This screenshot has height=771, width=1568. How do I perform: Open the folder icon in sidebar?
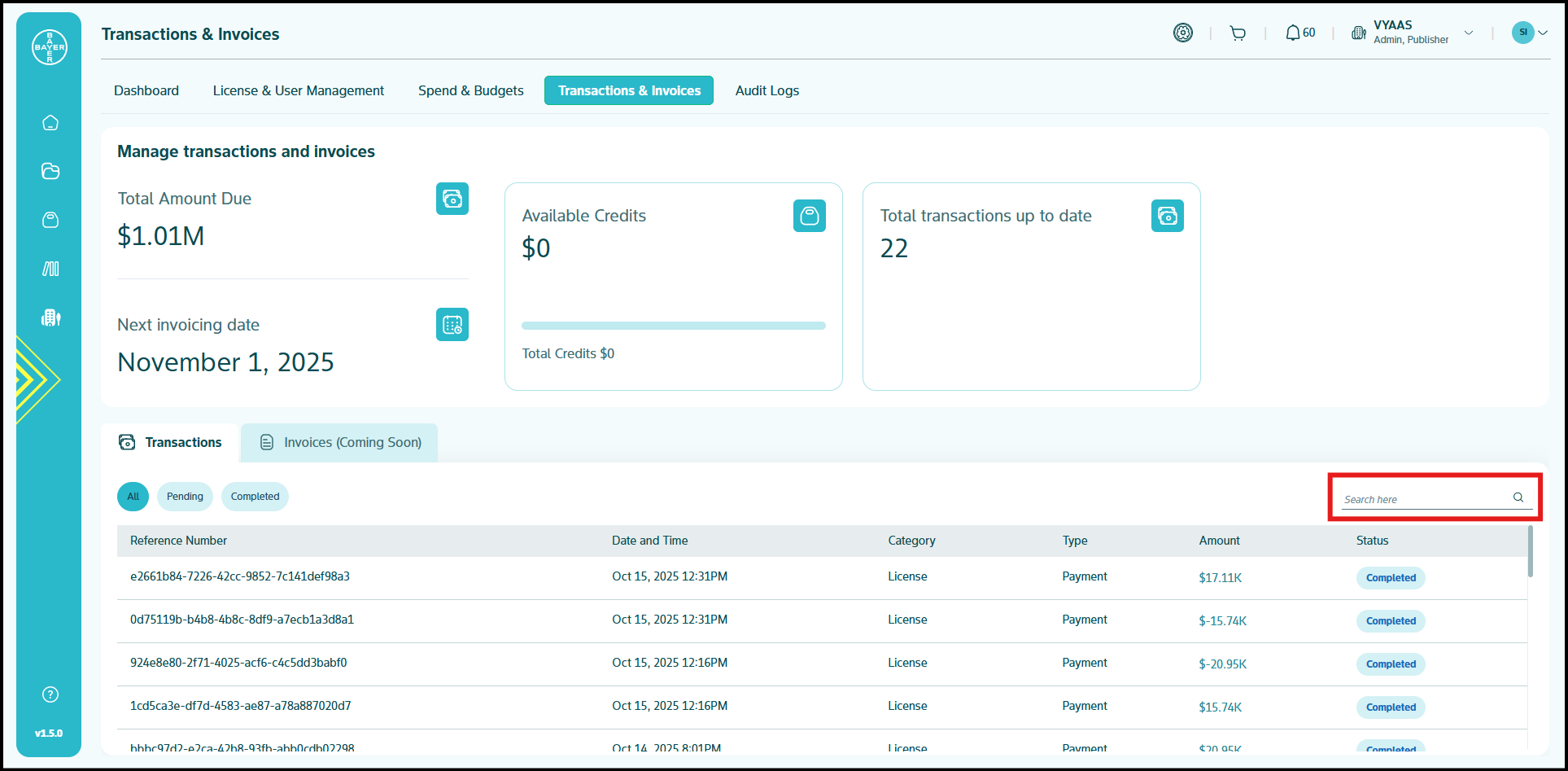tap(50, 171)
